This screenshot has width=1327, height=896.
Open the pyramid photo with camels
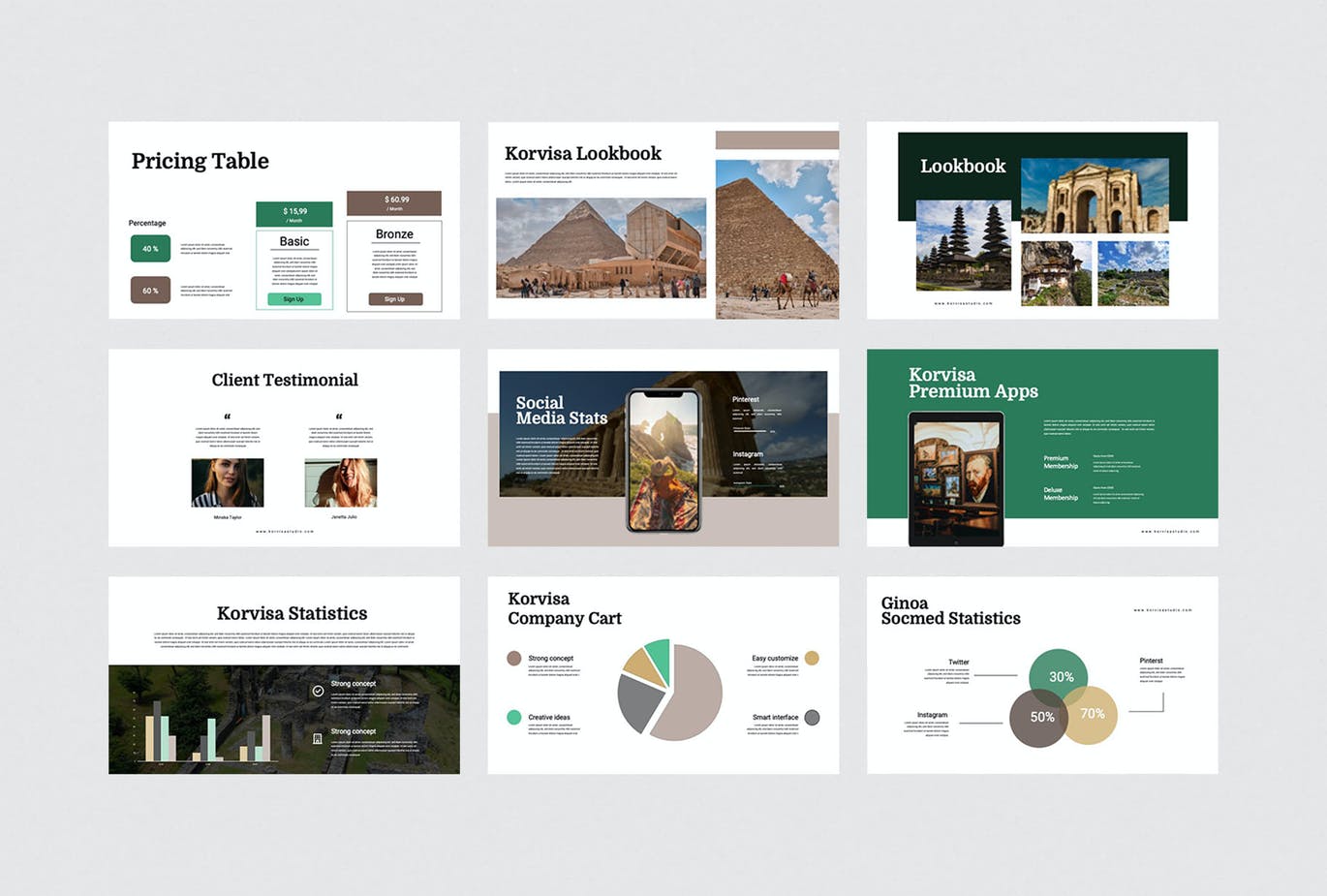click(777, 239)
